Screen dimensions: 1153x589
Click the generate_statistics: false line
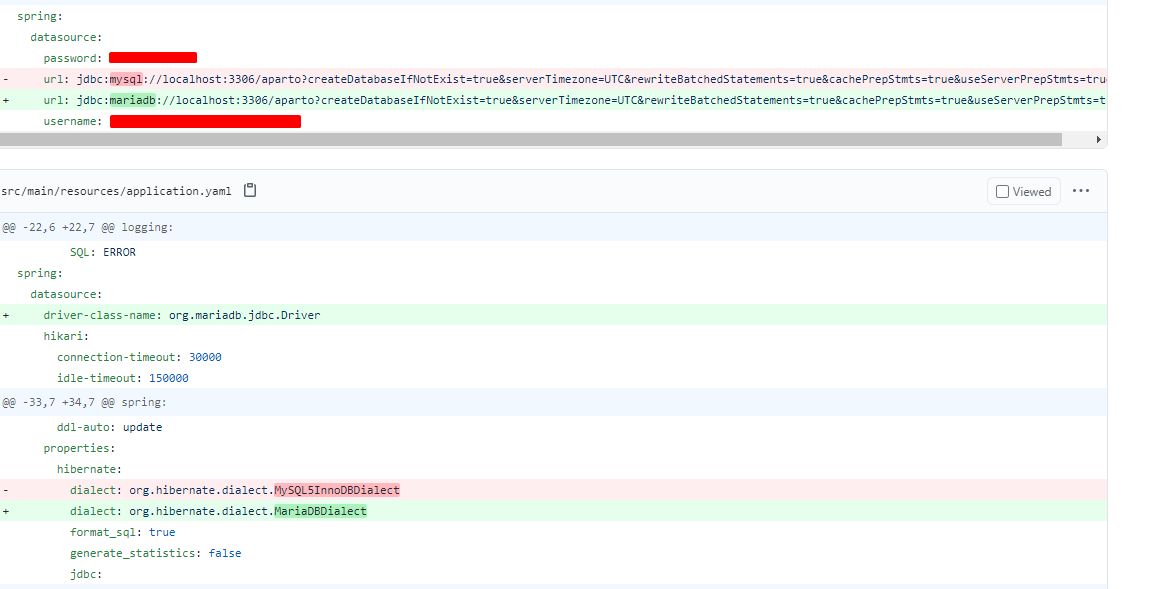click(x=155, y=553)
